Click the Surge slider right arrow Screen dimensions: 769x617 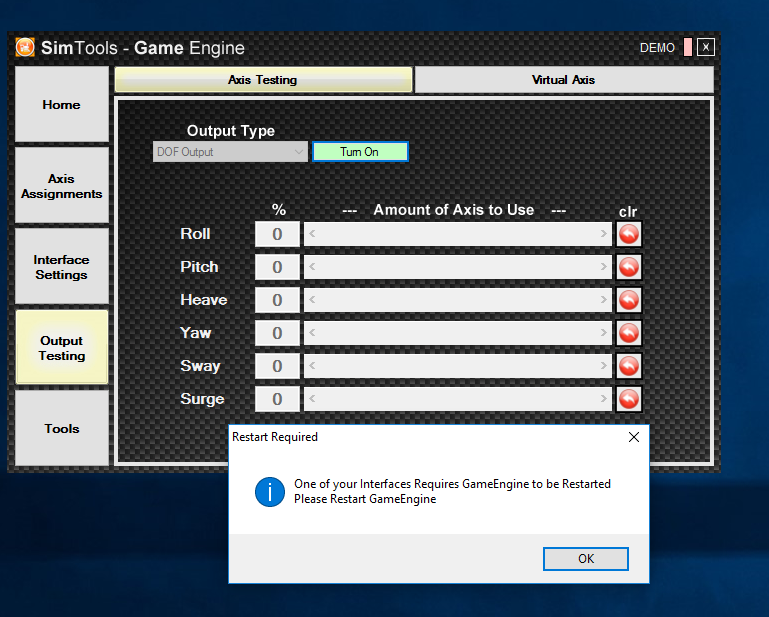click(604, 399)
